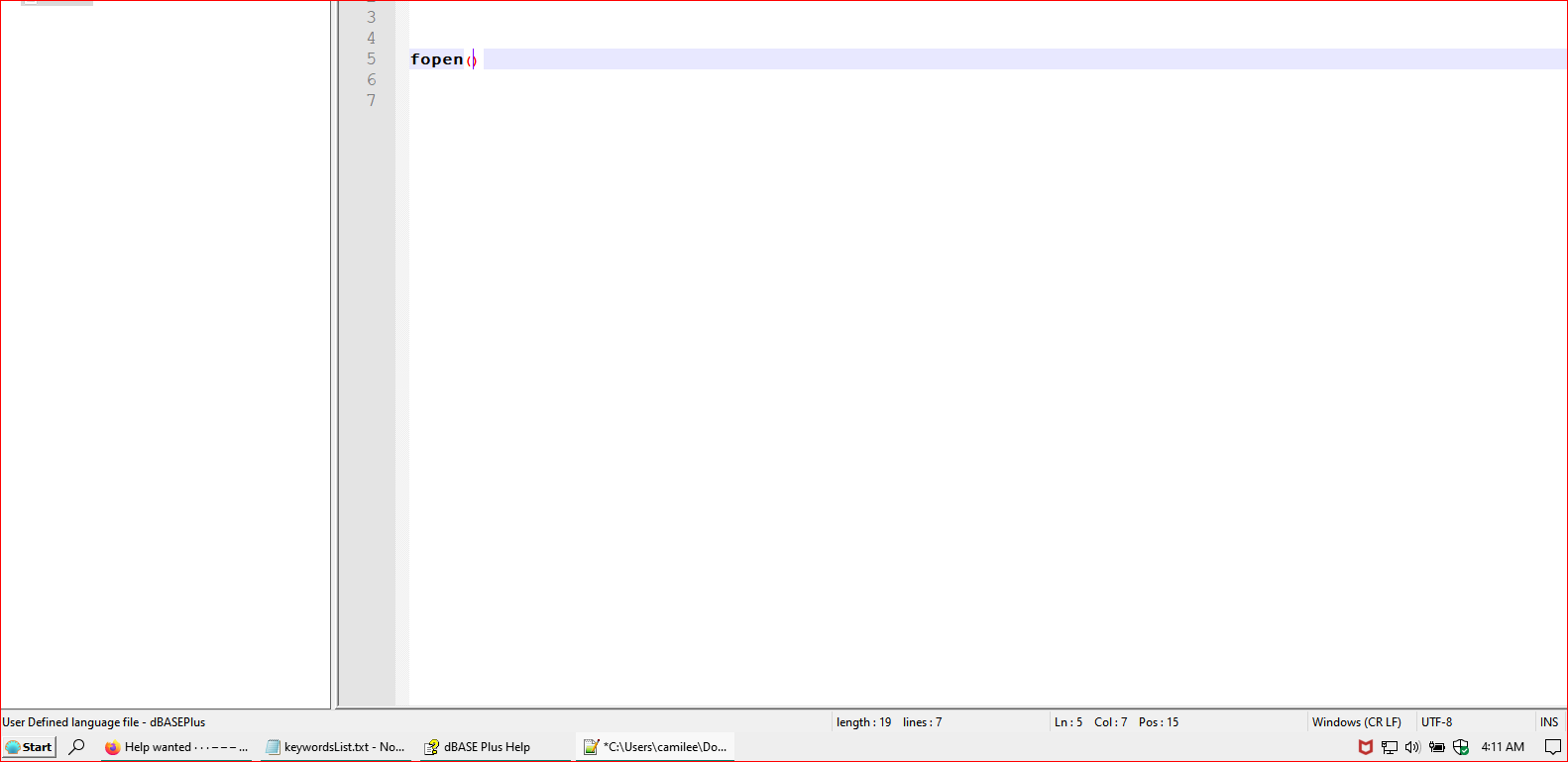Screen dimensions: 1568x762
Task: Click line number 6 in the margin
Action: (372, 79)
